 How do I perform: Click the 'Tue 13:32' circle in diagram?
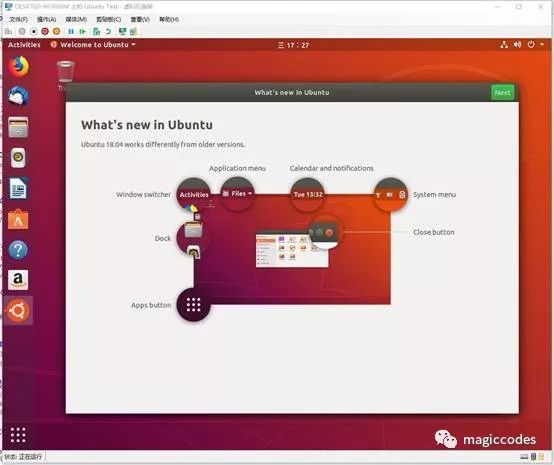[308, 194]
